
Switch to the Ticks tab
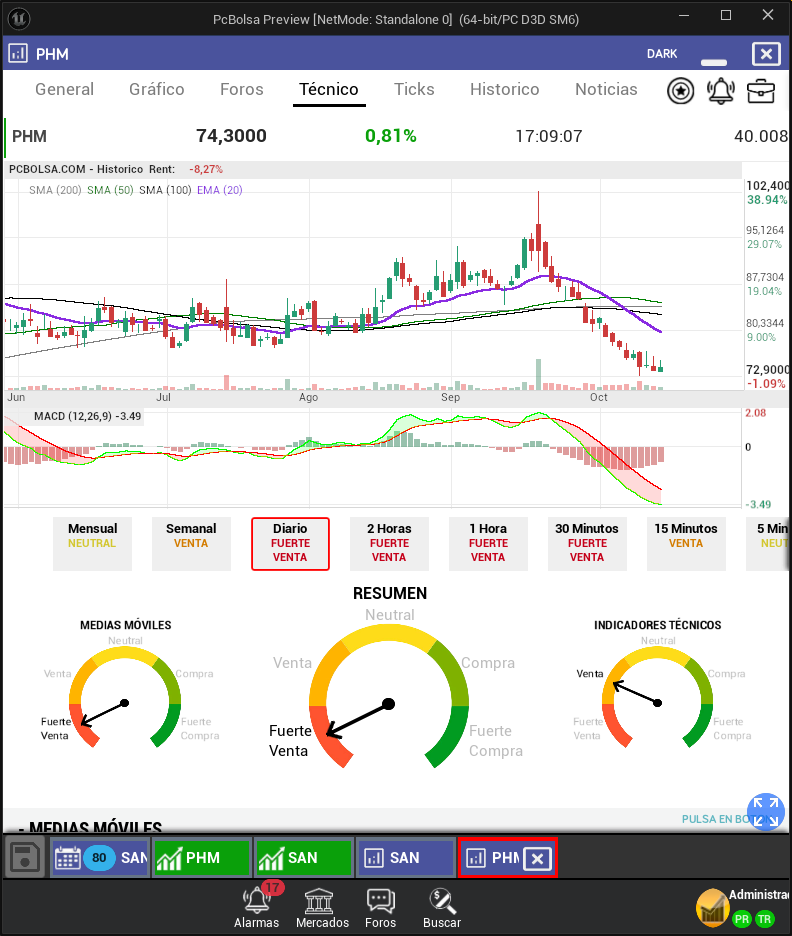tap(414, 90)
